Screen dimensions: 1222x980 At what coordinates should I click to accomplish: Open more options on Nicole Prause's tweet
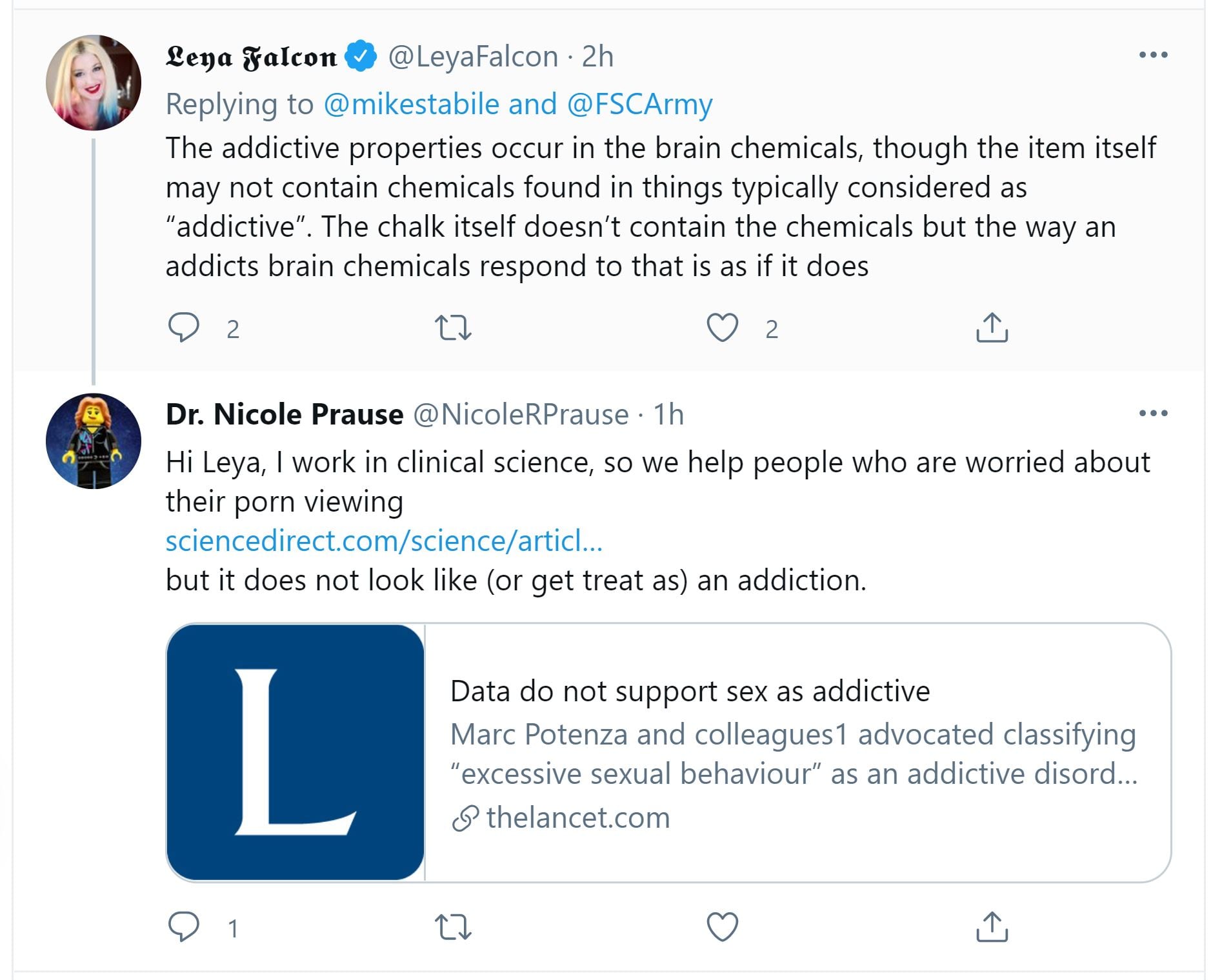[x=1153, y=414]
